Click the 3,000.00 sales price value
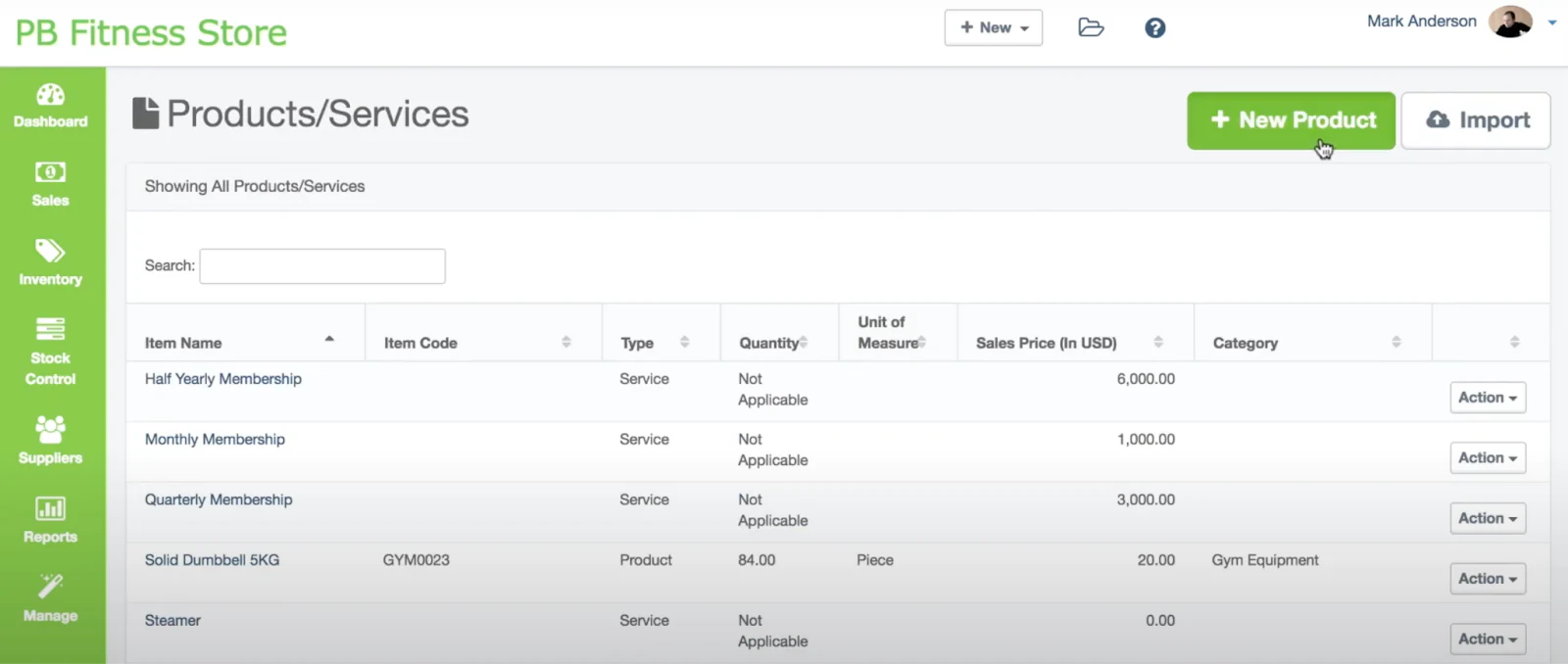This screenshot has height=664, width=1568. [1146, 499]
